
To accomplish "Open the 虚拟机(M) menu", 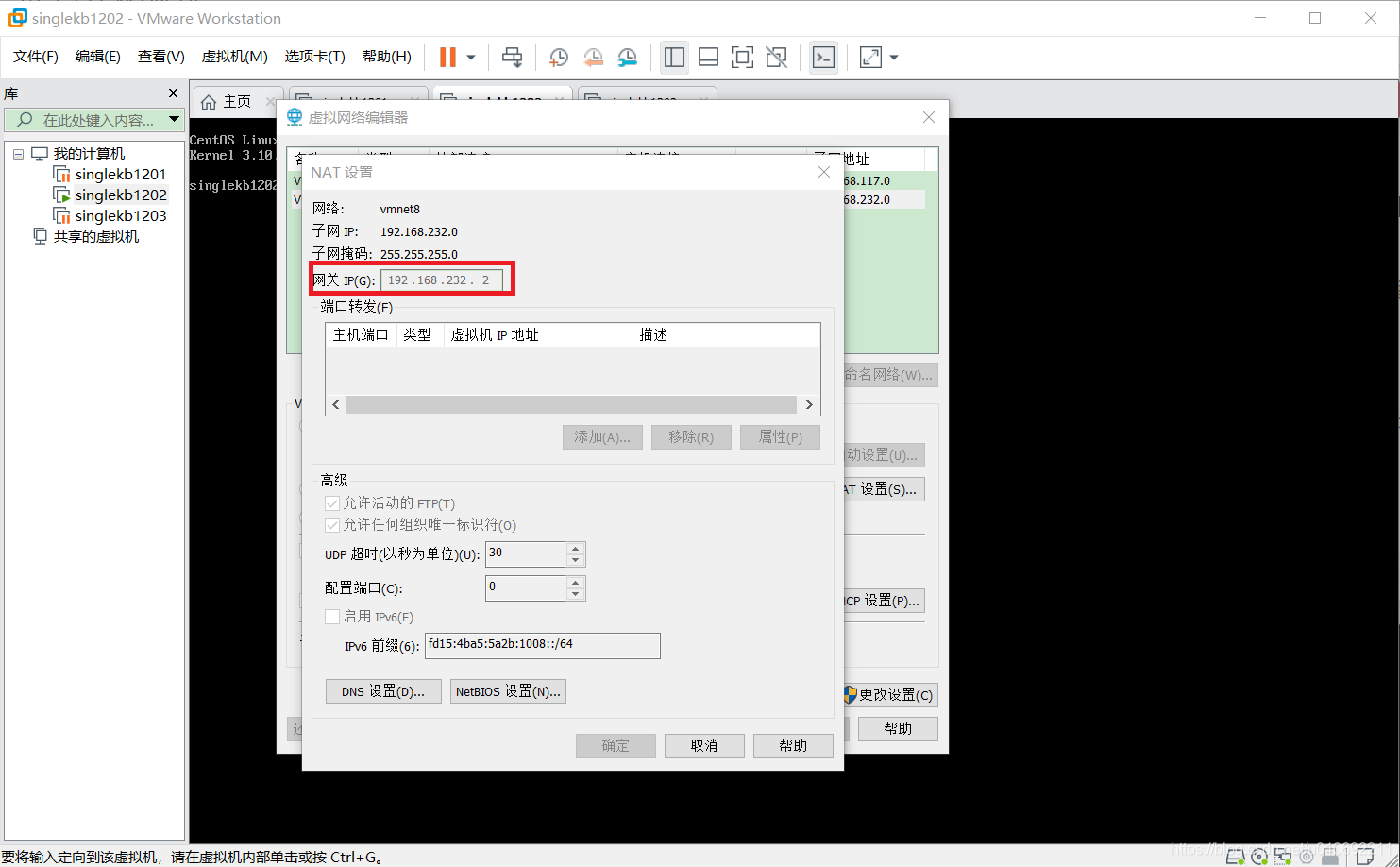I will tap(235, 57).
